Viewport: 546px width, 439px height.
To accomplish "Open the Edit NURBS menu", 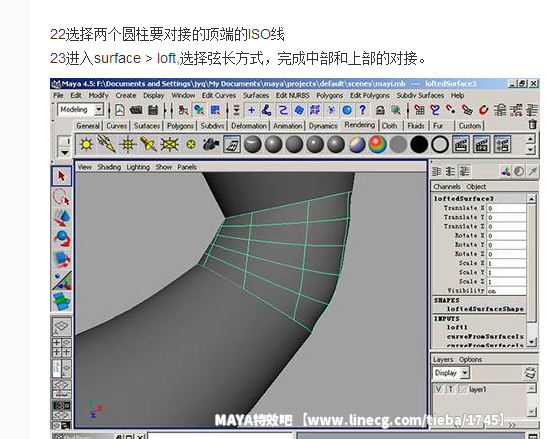I will point(292,95).
